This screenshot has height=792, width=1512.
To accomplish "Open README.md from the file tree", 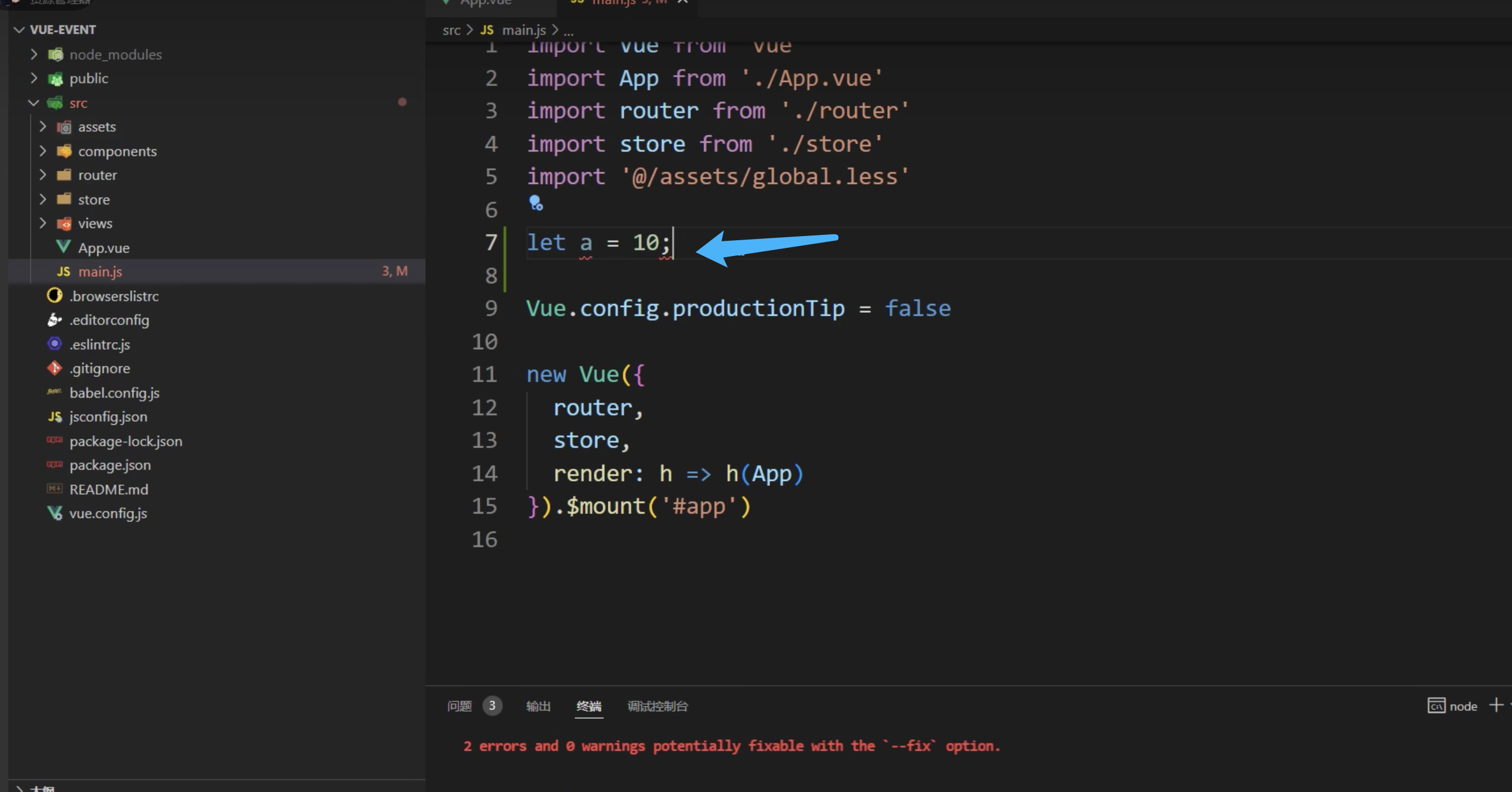I will point(108,489).
